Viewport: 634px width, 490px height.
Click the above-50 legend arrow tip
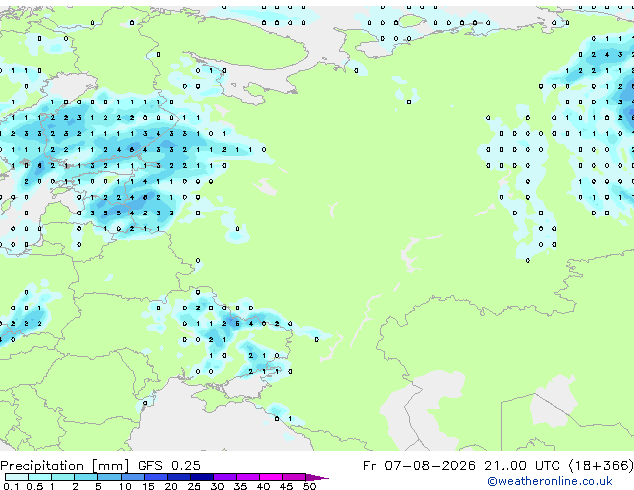click(x=317, y=478)
